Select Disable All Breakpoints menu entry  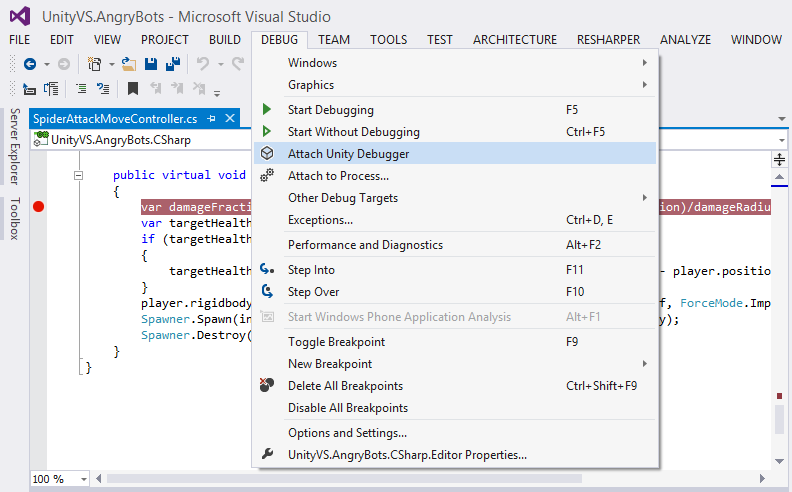tap(455, 408)
